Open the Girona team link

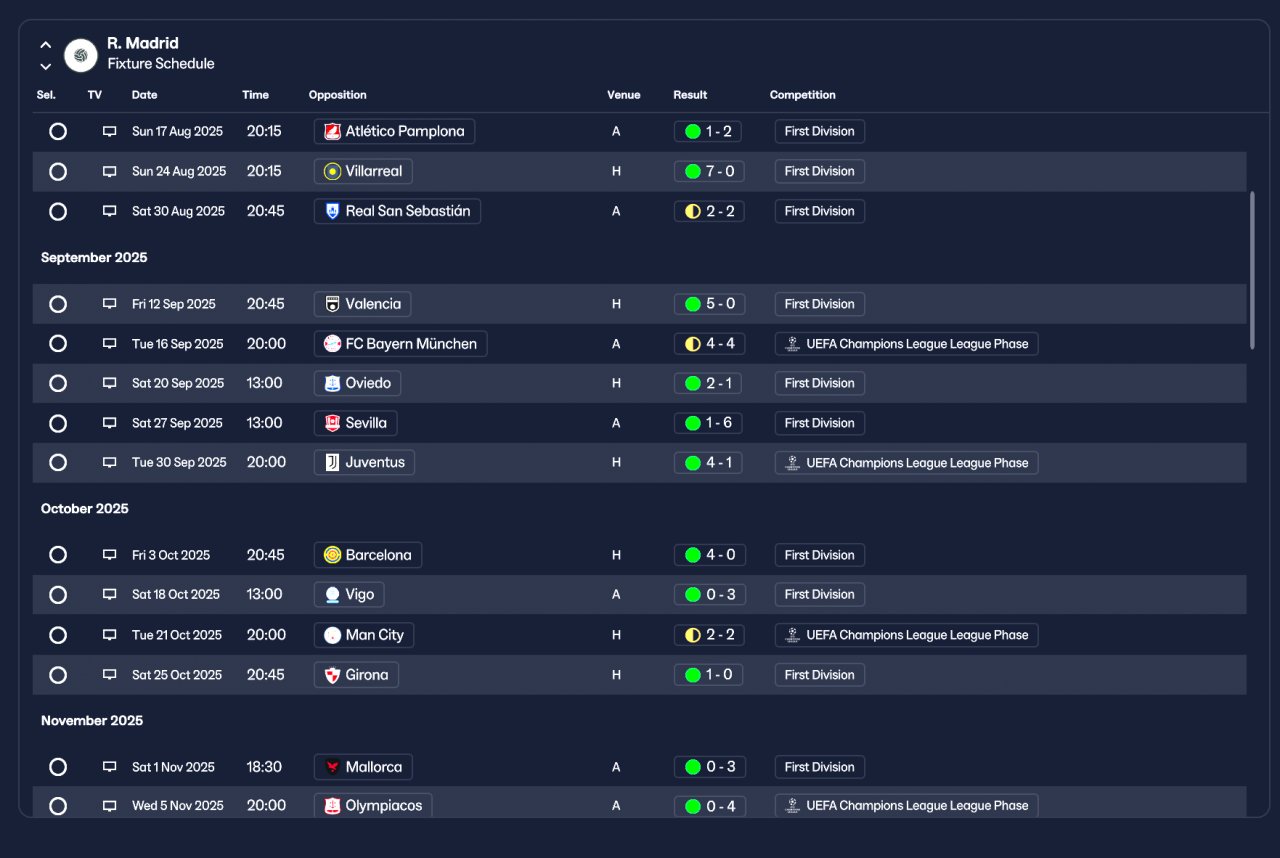point(356,675)
